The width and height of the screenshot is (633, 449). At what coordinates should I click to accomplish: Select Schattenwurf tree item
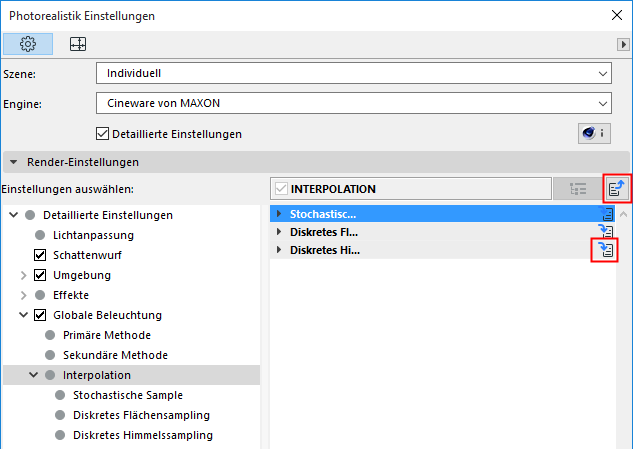pyautogui.click(x=87, y=255)
